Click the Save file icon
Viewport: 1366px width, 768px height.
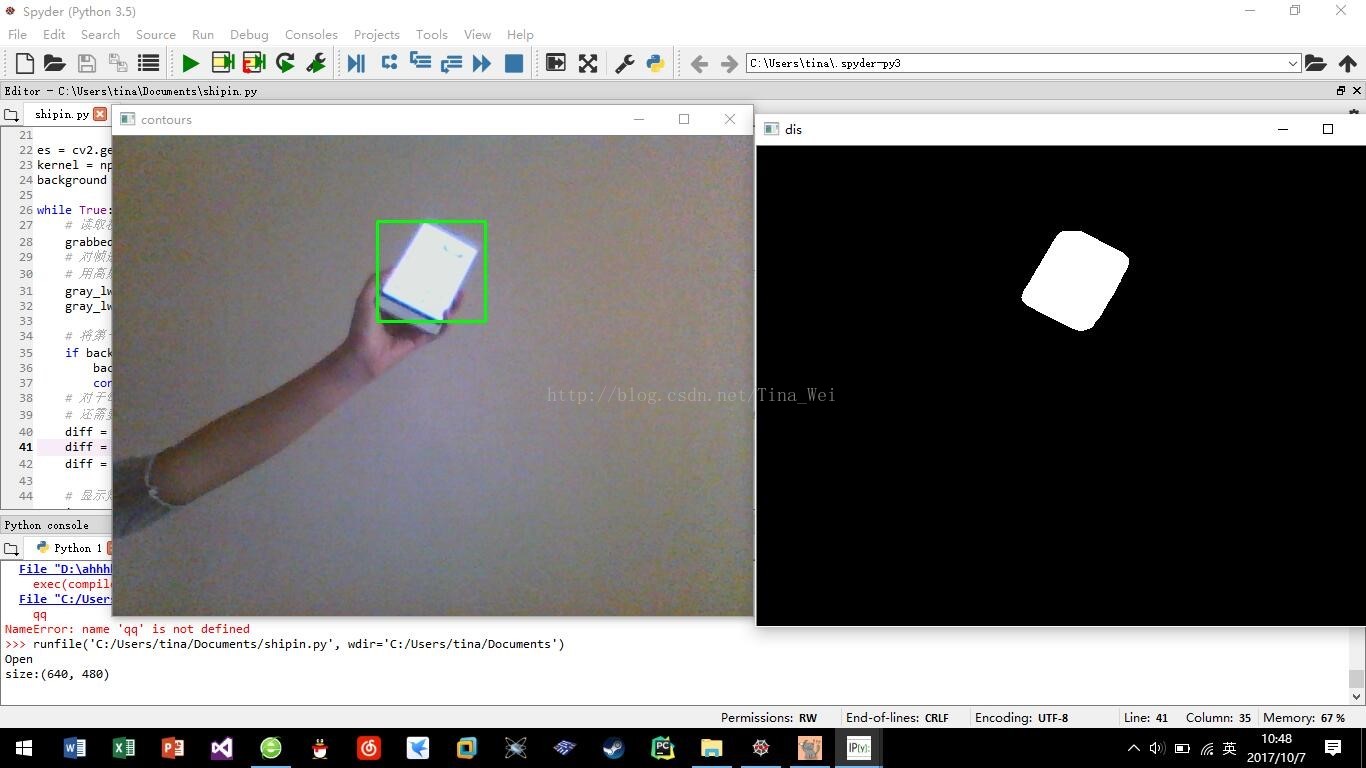[86, 62]
